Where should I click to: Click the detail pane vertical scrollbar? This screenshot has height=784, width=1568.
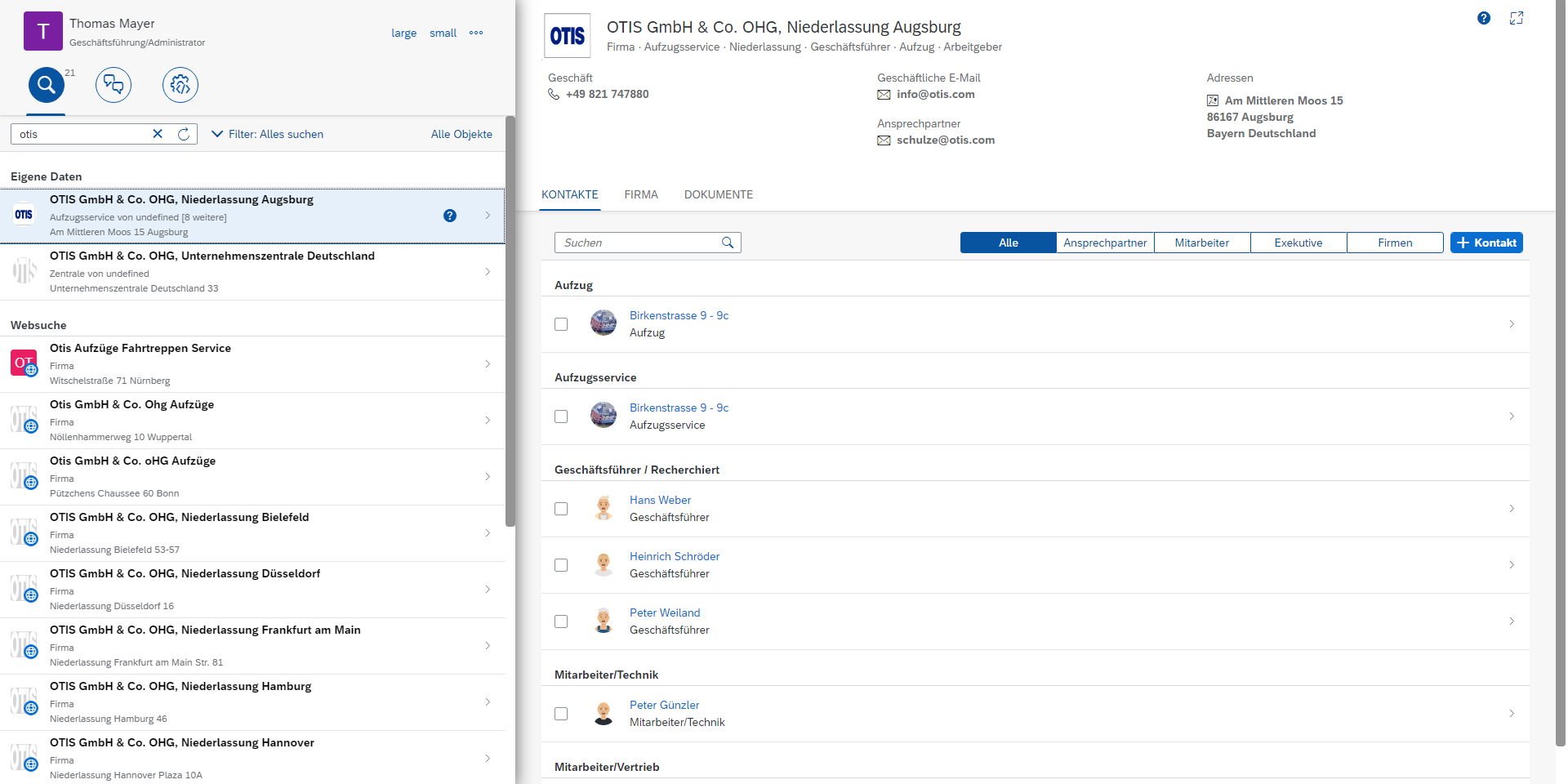point(1560,374)
